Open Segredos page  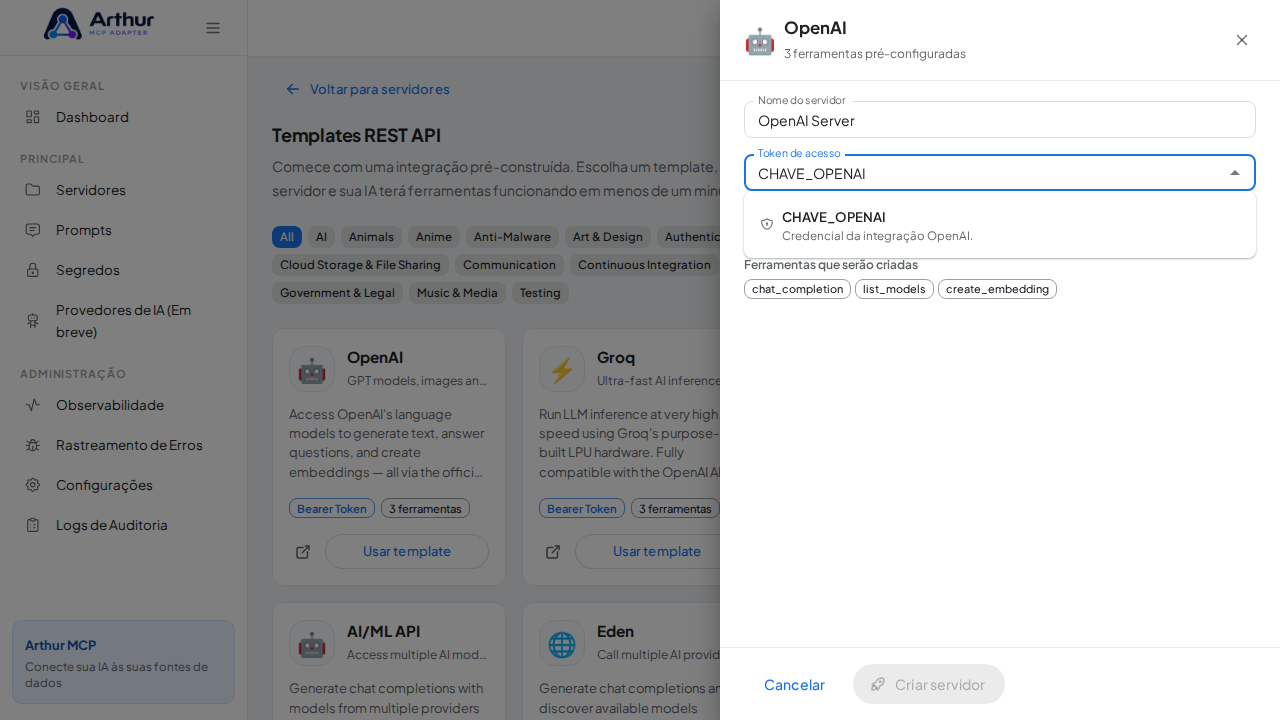[123, 270]
